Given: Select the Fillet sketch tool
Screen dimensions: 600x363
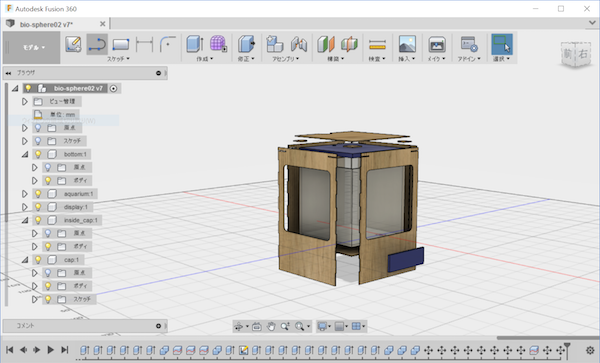Looking at the screenshot, I should 168,44.
